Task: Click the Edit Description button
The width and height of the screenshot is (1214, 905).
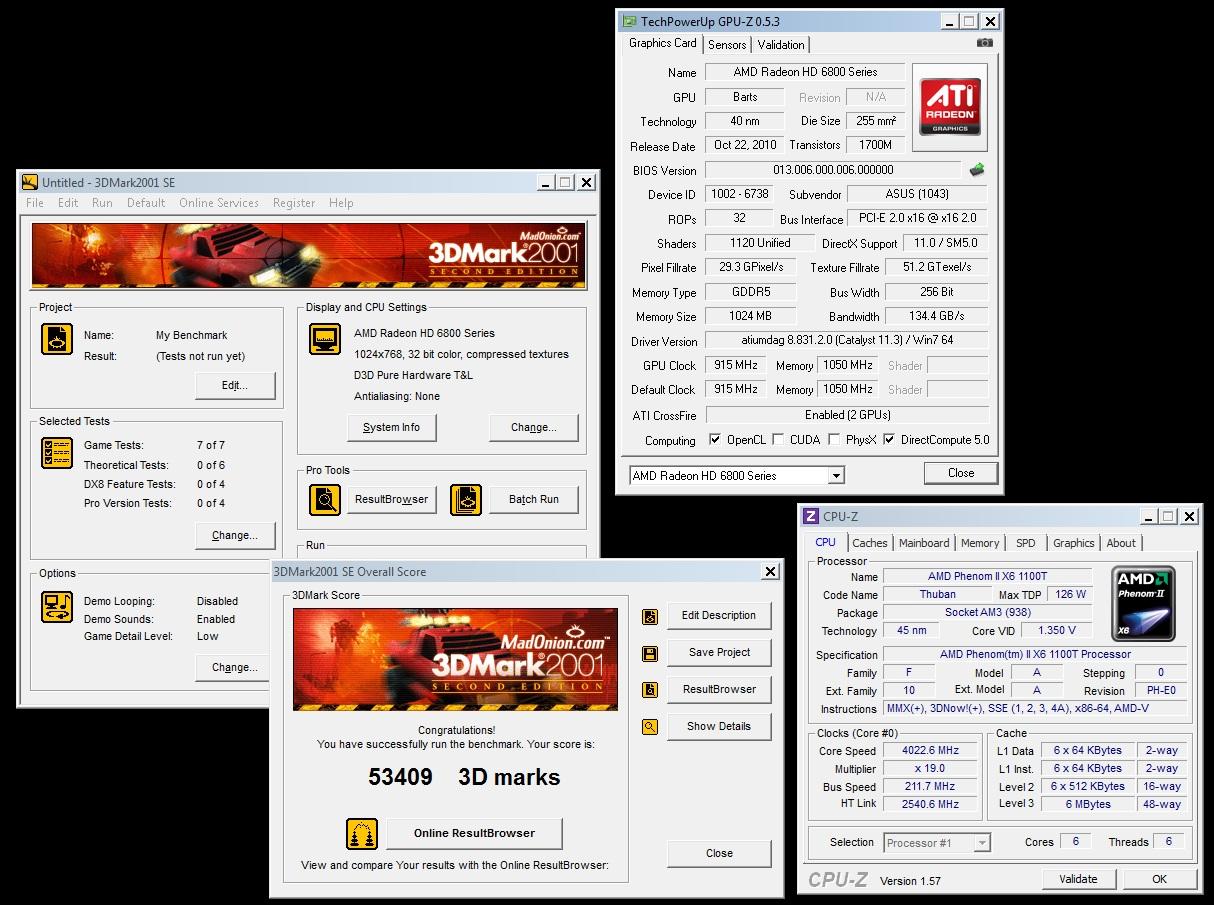Action: pos(719,616)
